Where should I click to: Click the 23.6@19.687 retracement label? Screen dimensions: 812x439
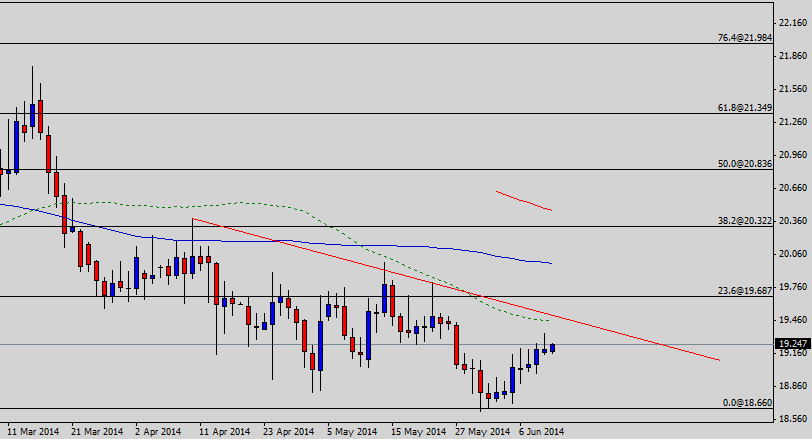[745, 290]
